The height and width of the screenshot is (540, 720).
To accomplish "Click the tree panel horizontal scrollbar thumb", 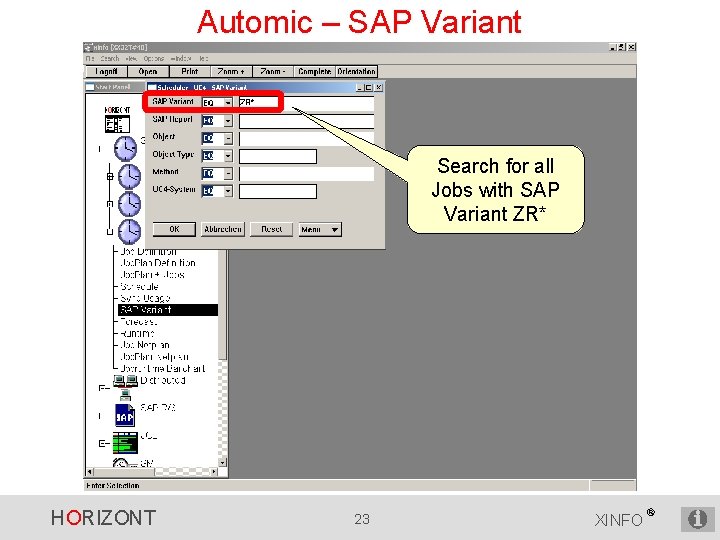I will [124, 472].
